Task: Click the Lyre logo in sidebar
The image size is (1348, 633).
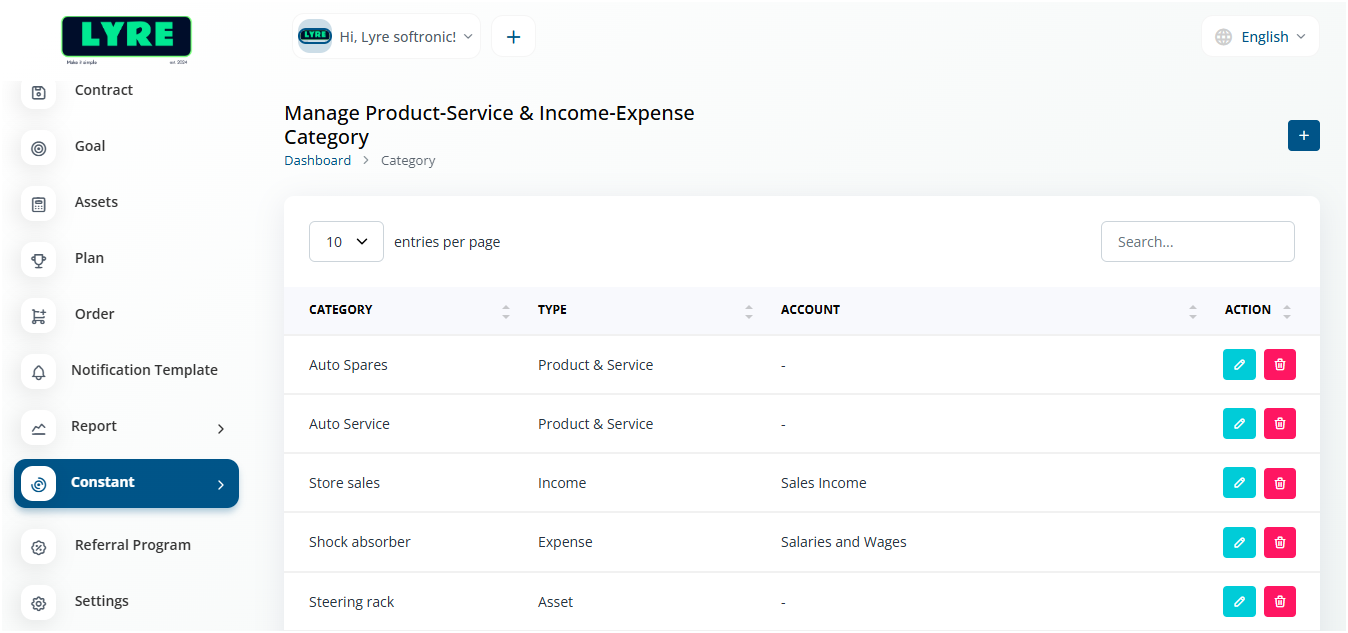Action: (126, 38)
